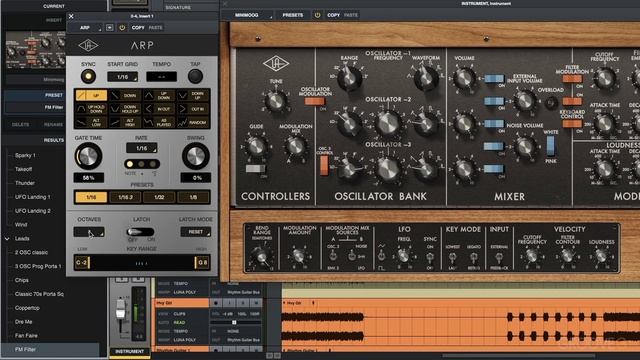Toggle the glide switch under Glide knob
Screen dimensions: 640x360
256,169
